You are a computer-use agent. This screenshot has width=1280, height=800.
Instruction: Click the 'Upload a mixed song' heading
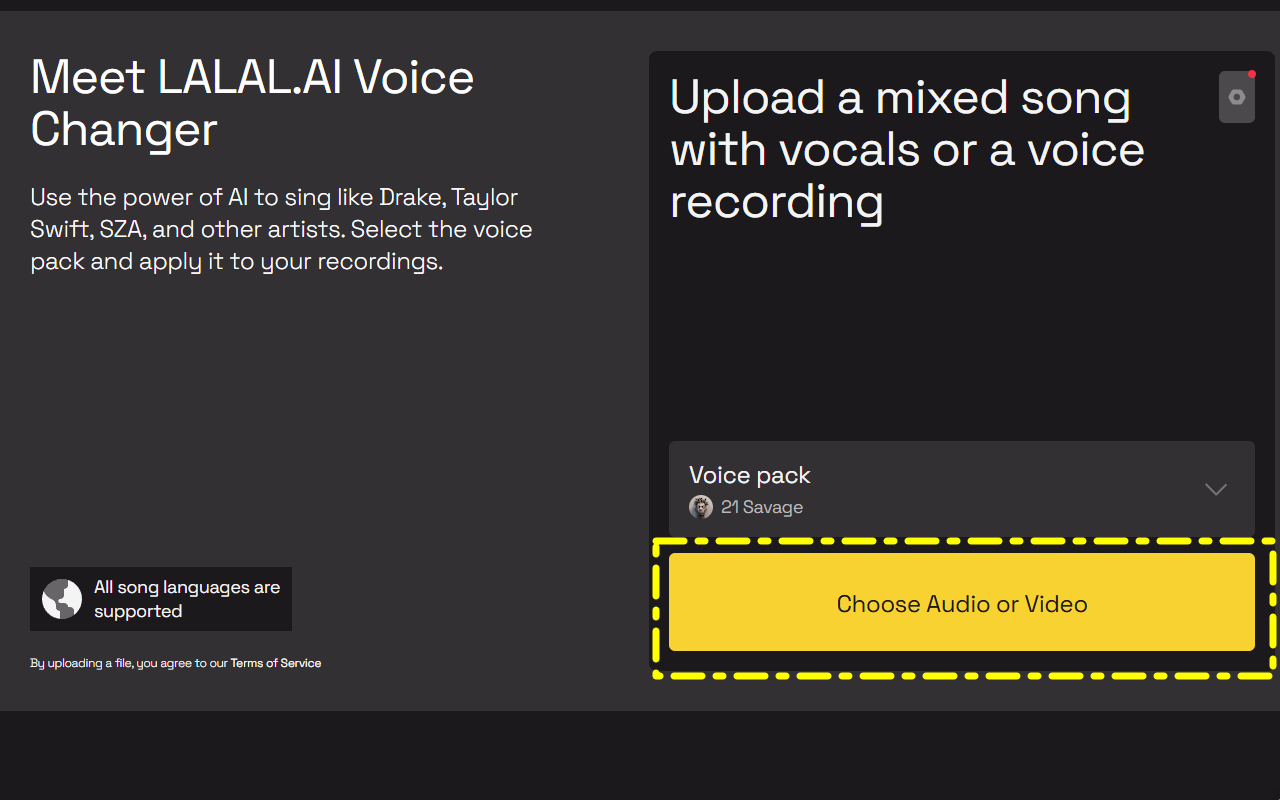(907, 149)
